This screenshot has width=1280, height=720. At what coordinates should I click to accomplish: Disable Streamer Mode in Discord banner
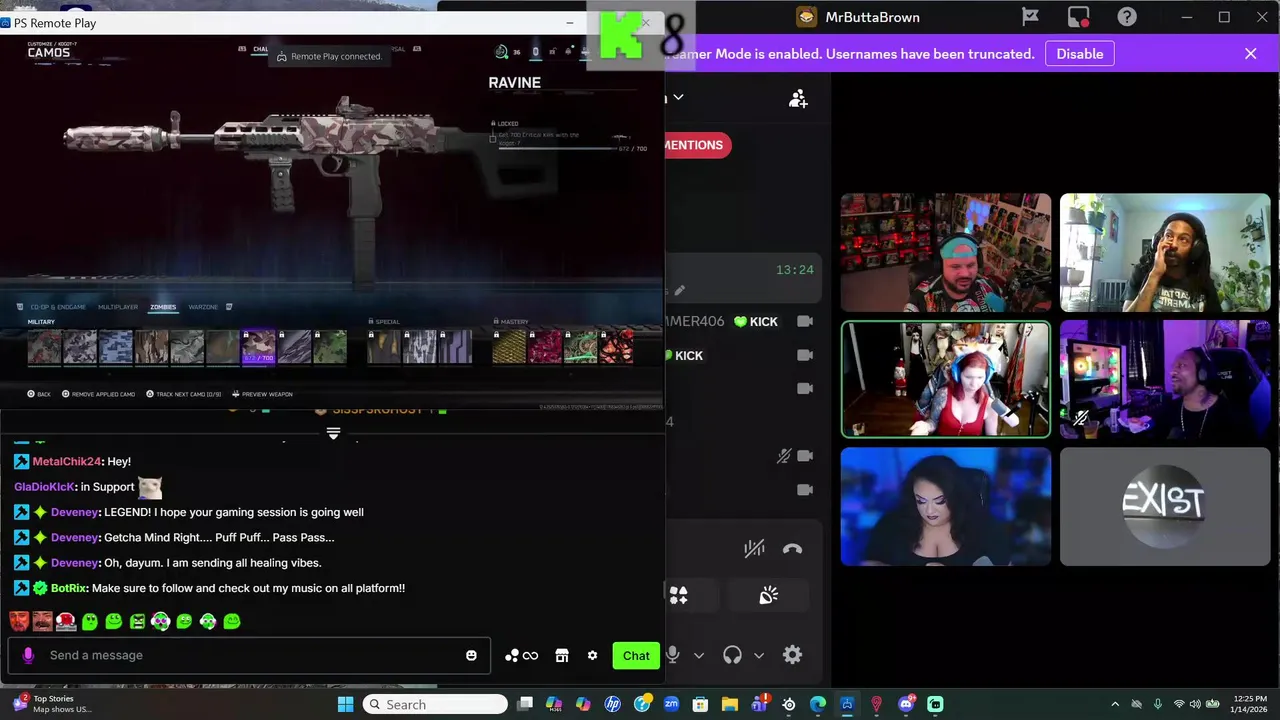[1080, 54]
